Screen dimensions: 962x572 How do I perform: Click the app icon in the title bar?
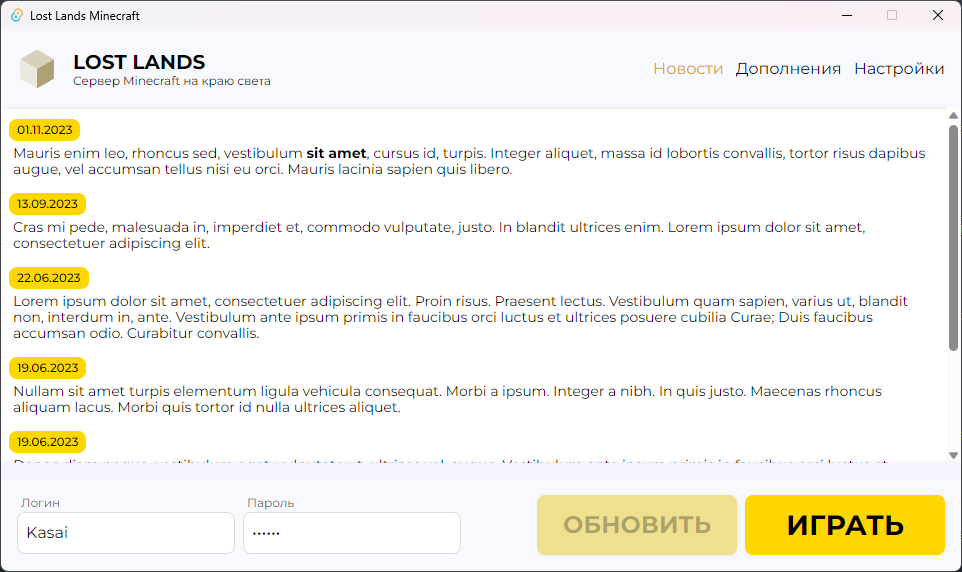(17, 15)
